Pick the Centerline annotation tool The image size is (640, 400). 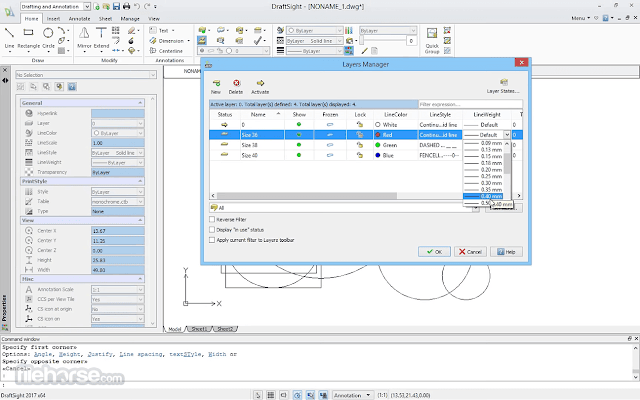click(166, 51)
